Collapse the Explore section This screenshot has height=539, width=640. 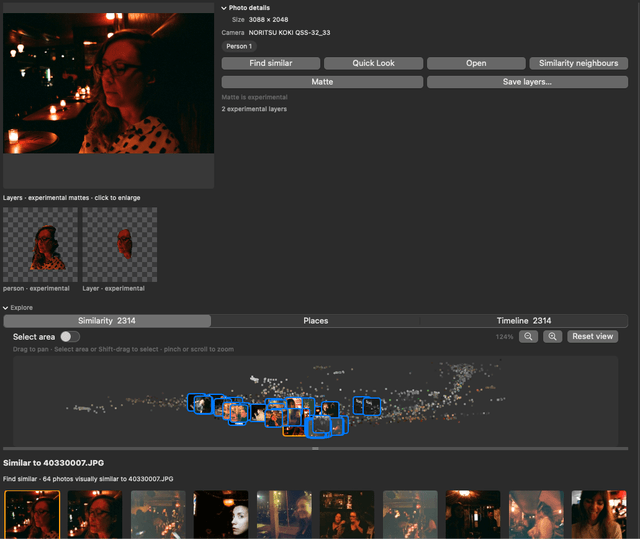pos(6,308)
